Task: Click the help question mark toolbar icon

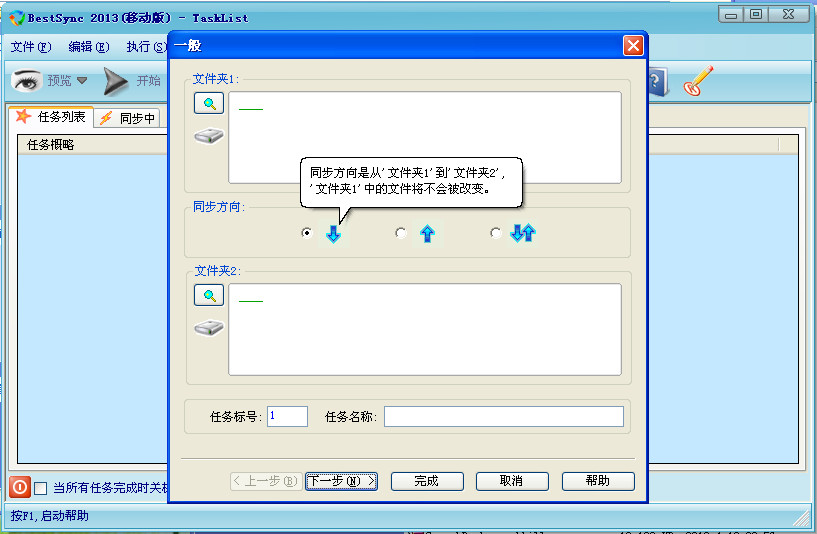Action: tap(658, 82)
